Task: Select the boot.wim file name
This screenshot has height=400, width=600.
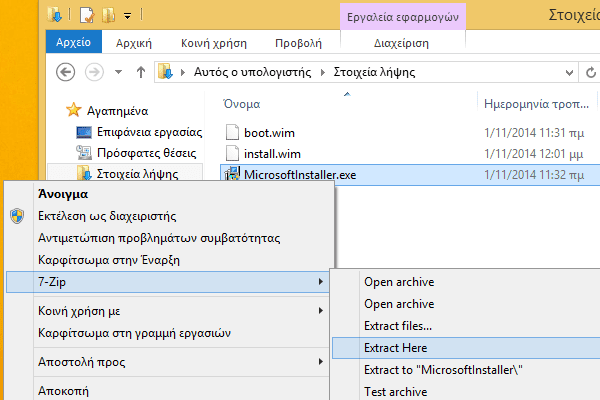Action: point(269,133)
